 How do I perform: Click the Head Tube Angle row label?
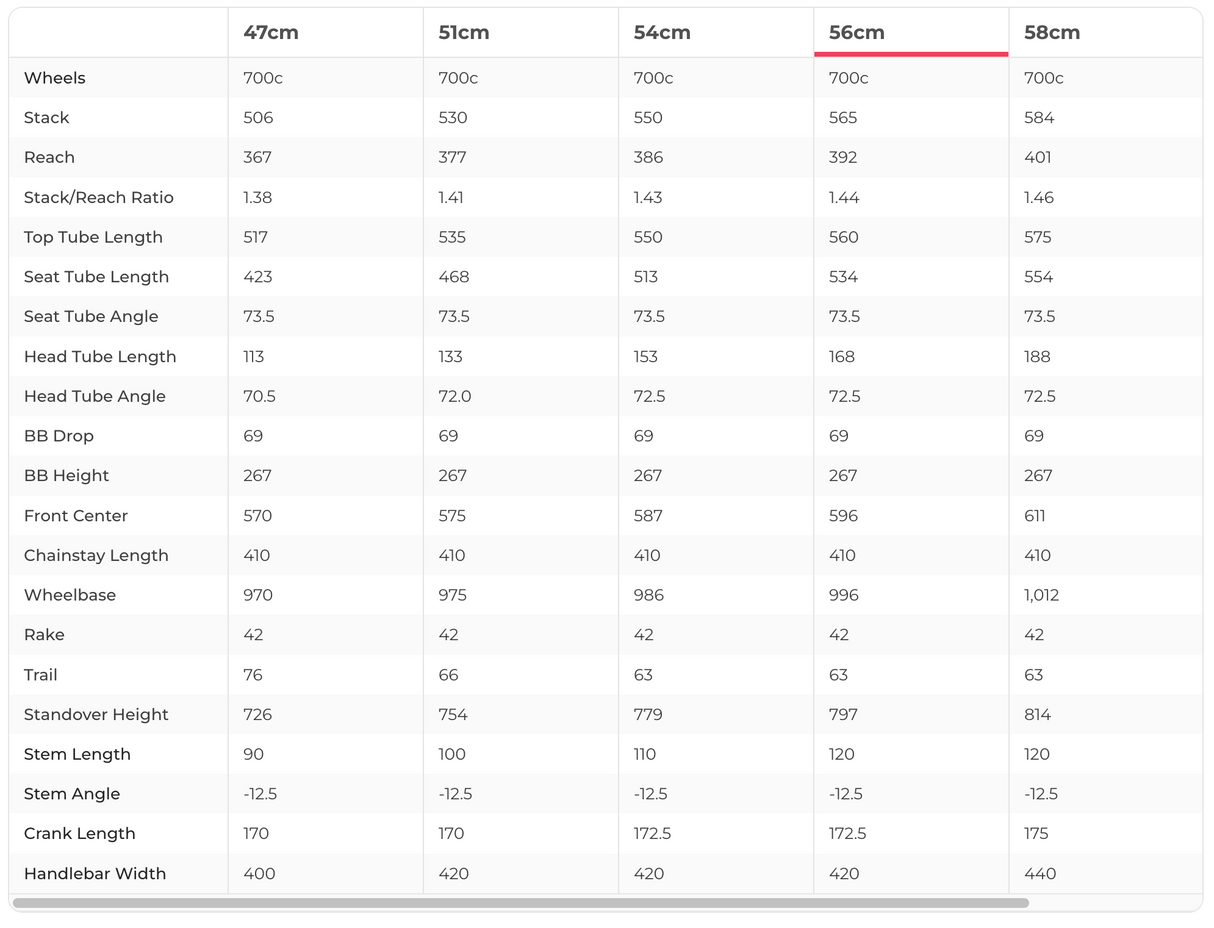pyautogui.click(x=95, y=396)
